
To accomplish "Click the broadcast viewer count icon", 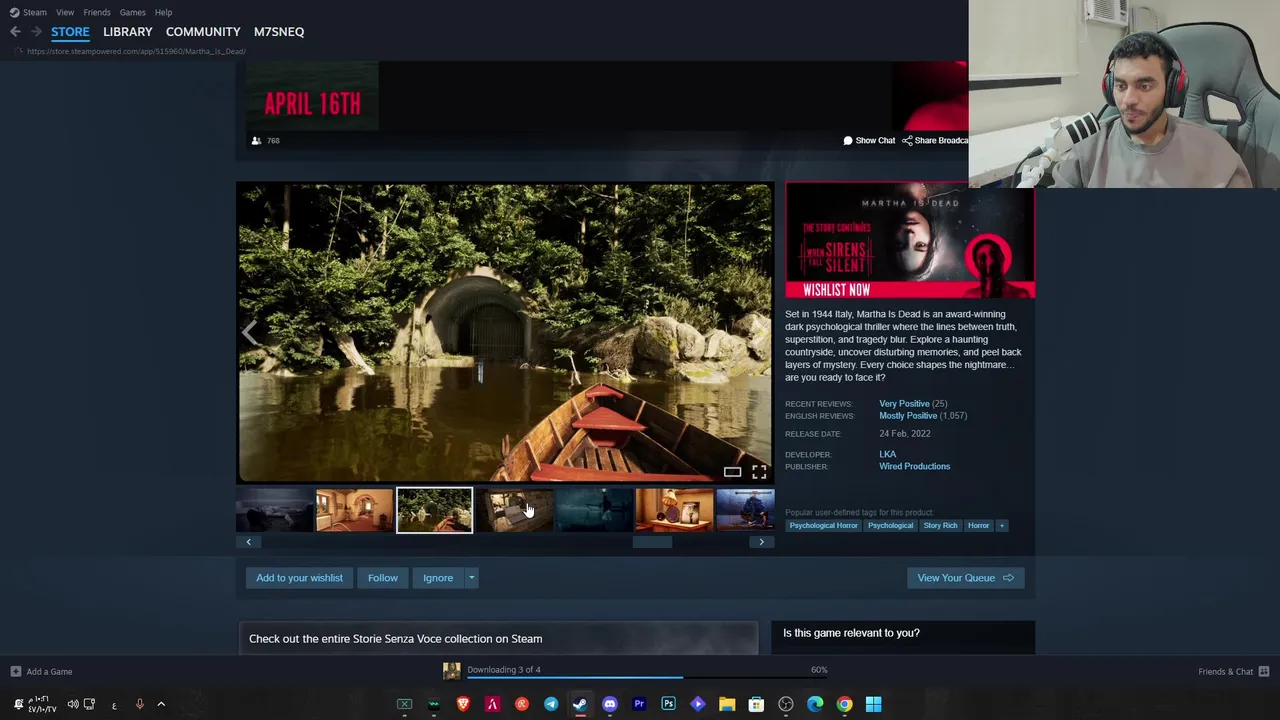I will tap(256, 141).
